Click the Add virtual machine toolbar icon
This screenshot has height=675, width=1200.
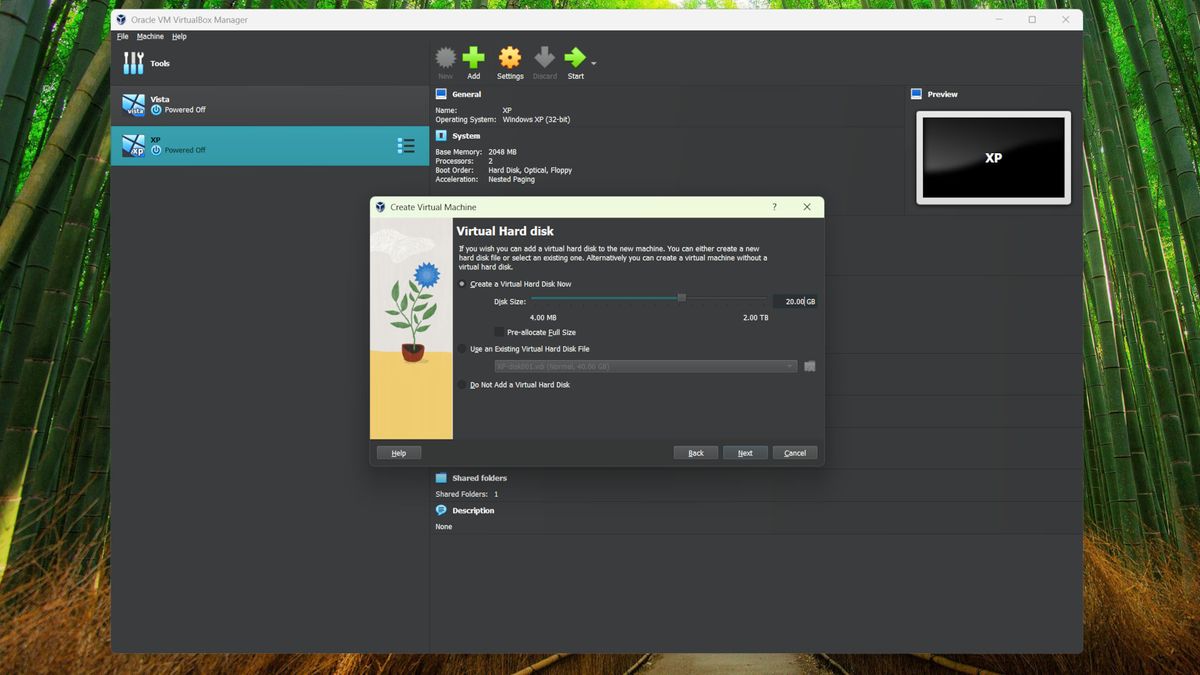click(474, 58)
